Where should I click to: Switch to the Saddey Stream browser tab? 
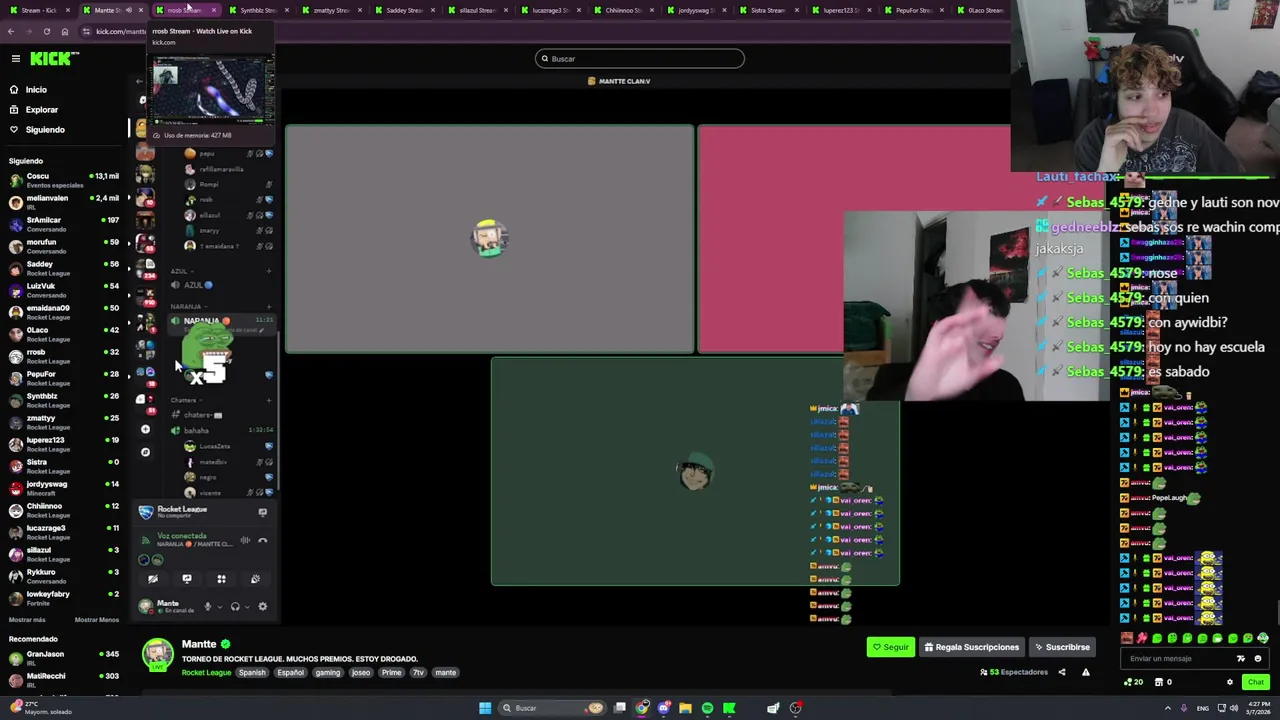pyautogui.click(x=404, y=10)
